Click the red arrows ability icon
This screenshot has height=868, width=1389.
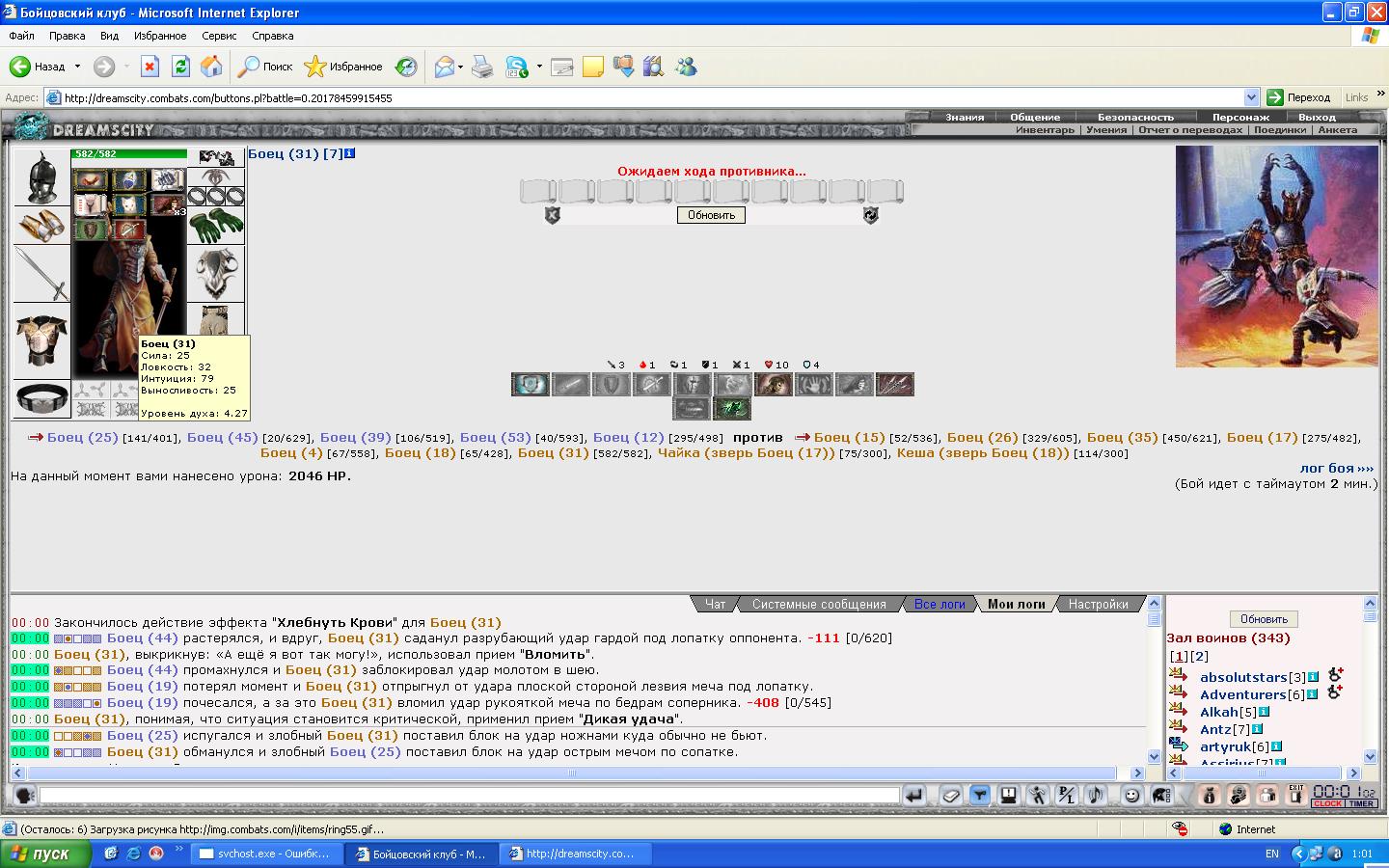(895, 385)
